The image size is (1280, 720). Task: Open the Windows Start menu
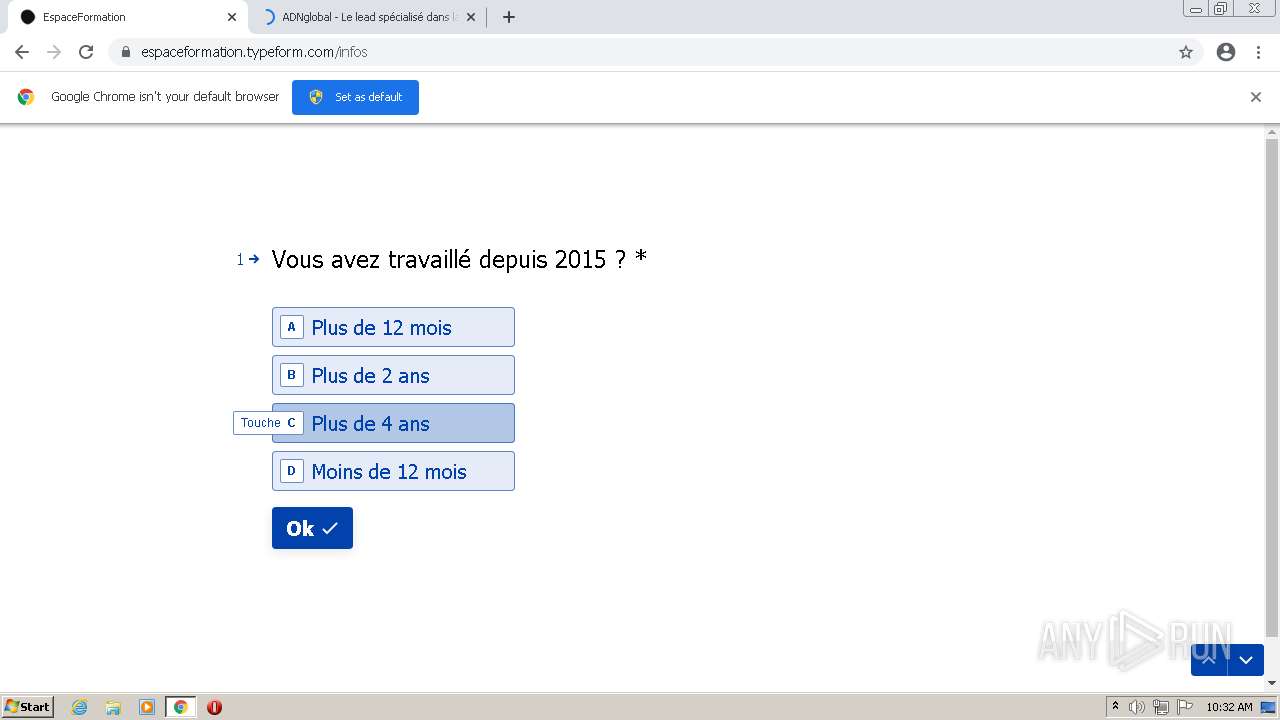point(28,707)
